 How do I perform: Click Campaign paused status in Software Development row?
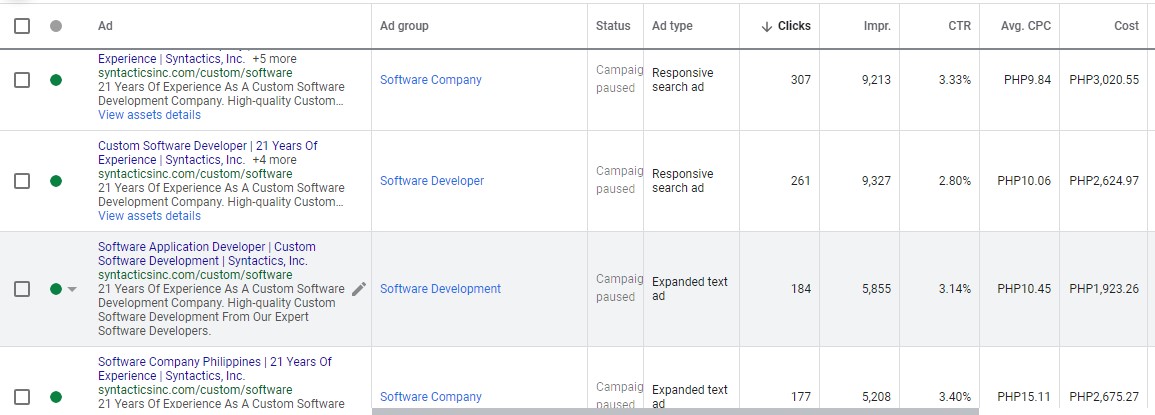(619, 288)
